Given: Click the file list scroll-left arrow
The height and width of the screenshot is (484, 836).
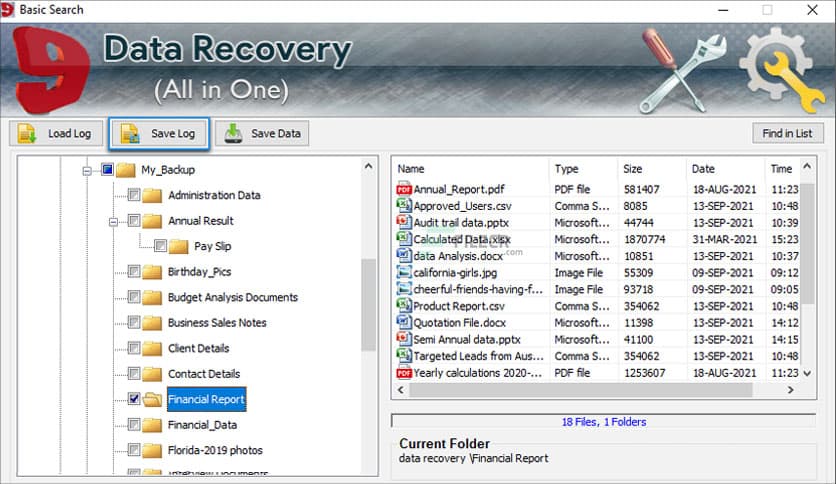Looking at the screenshot, I should pyautogui.click(x=401, y=390).
